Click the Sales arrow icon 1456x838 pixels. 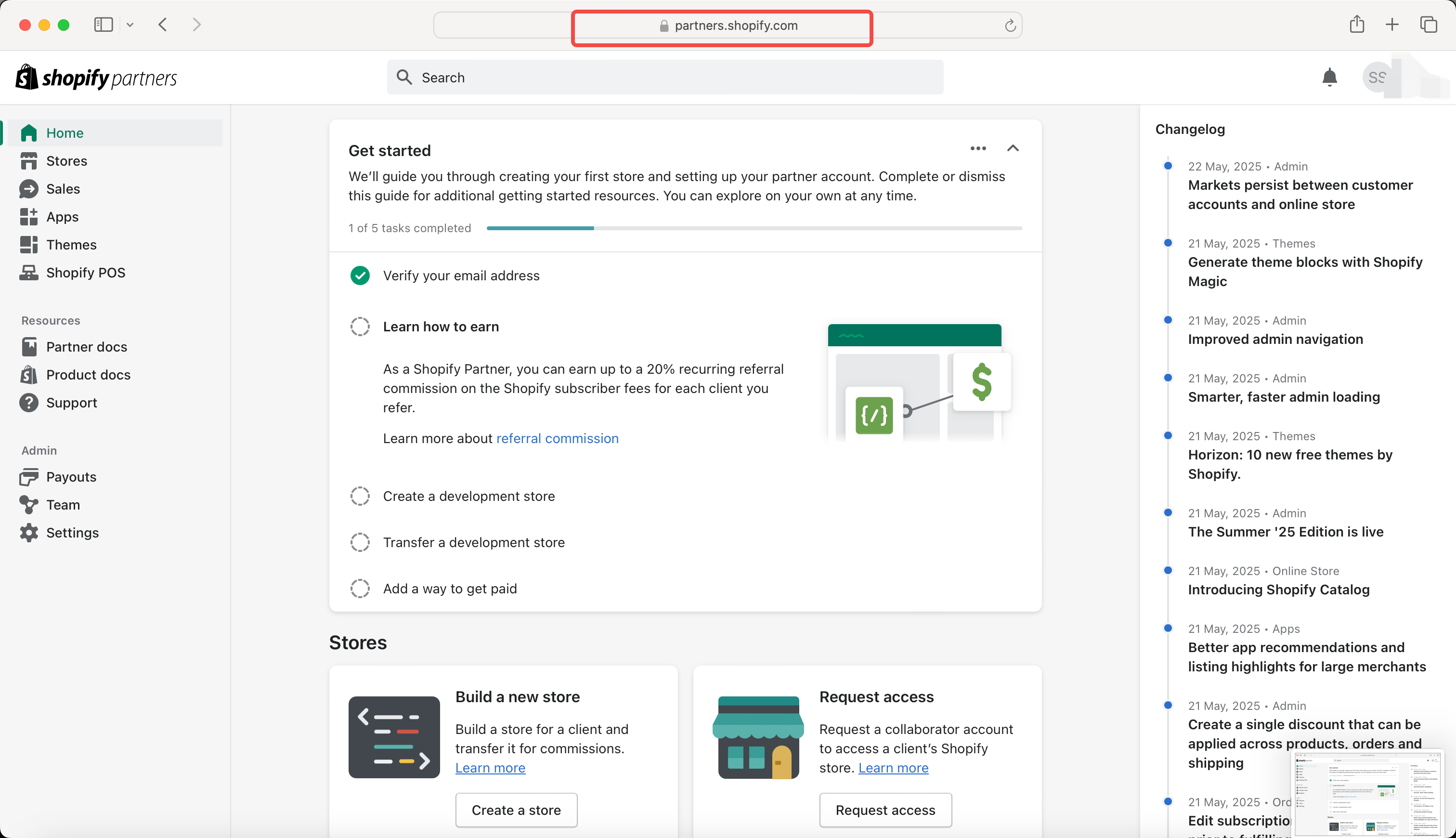[x=29, y=189]
